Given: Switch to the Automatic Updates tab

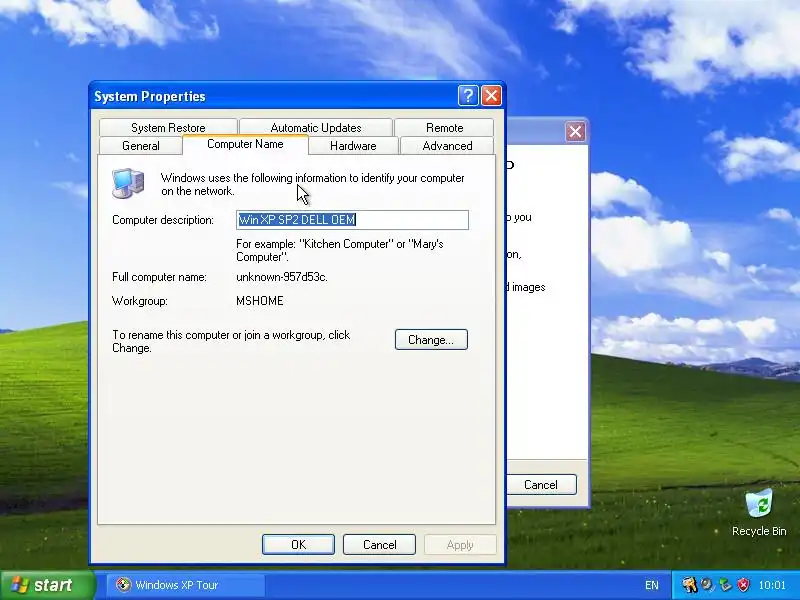Looking at the screenshot, I should tap(316, 128).
